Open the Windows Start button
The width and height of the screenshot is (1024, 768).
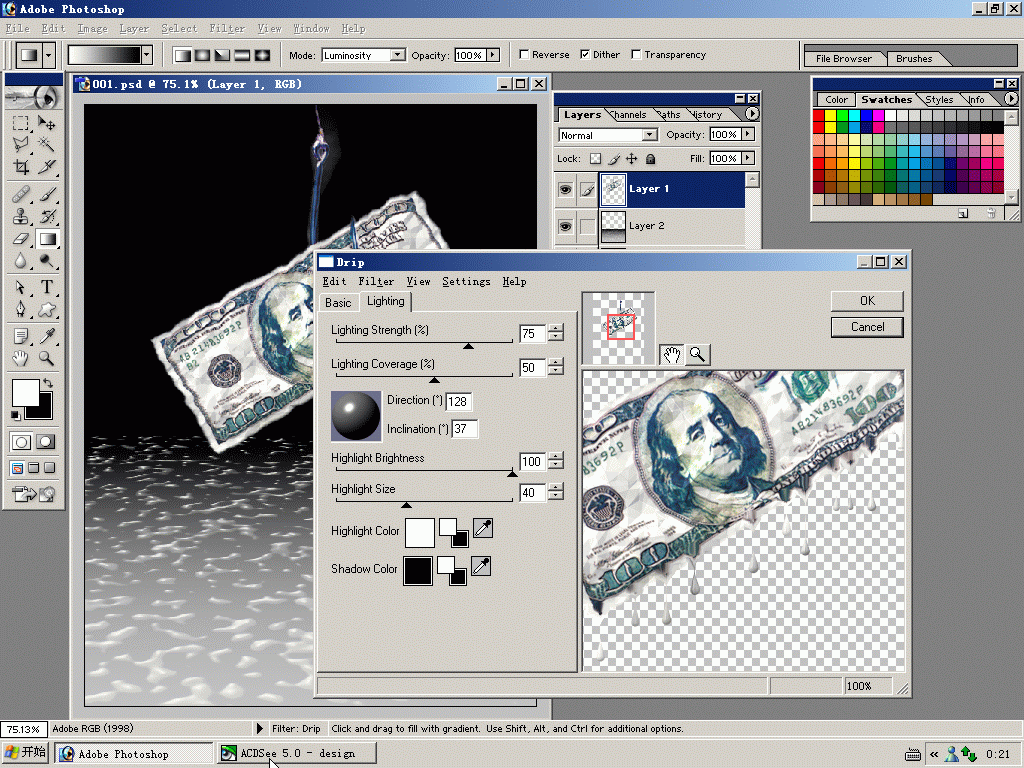25,752
